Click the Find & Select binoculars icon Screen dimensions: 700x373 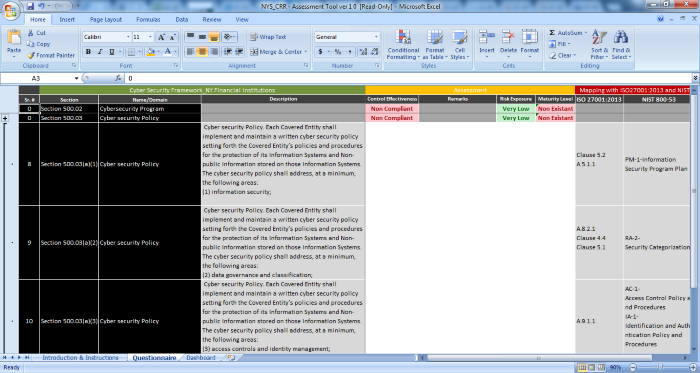click(621, 37)
